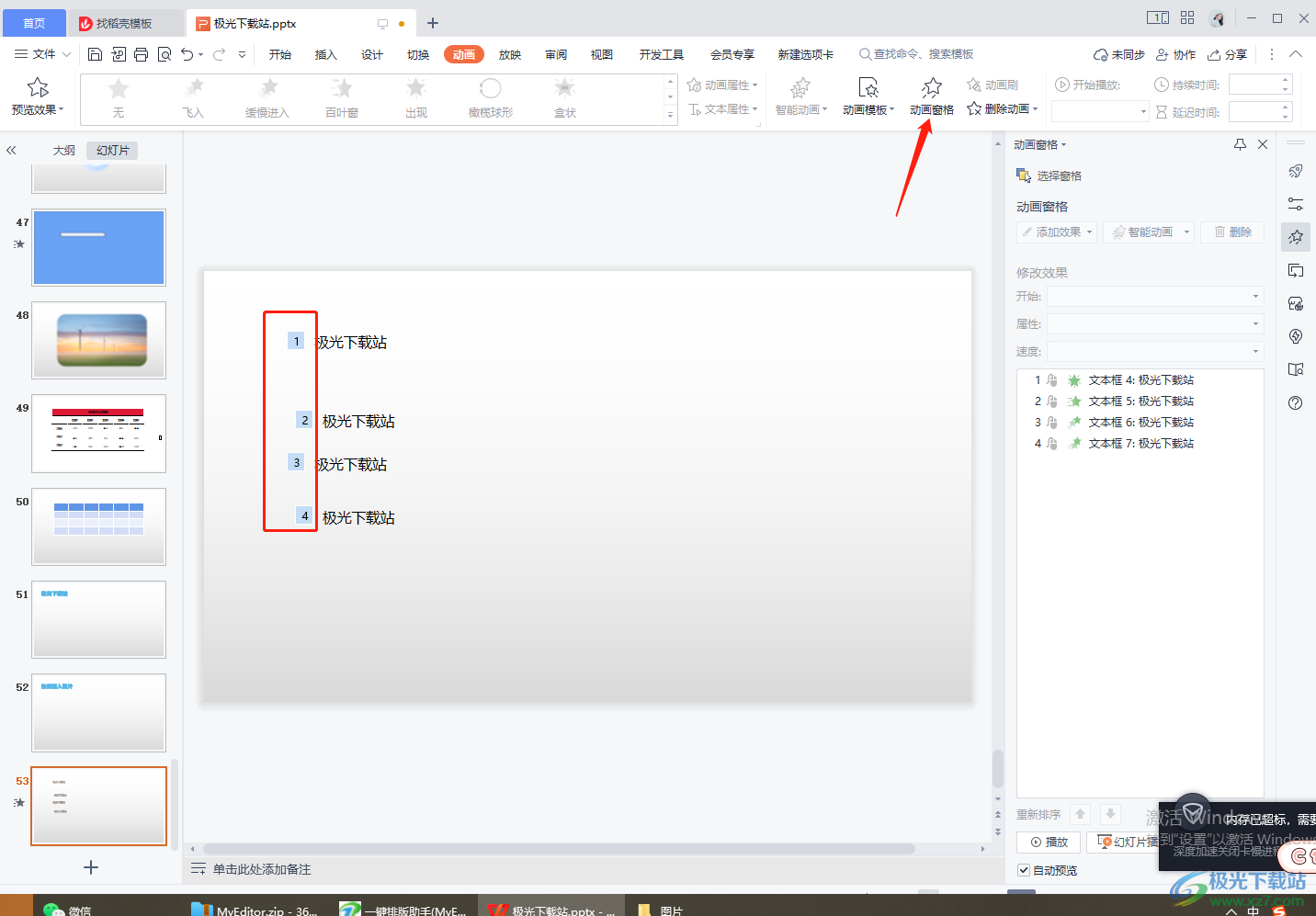The width and height of the screenshot is (1316, 916).
Task: Open a new document tab with plus
Action: [433, 23]
